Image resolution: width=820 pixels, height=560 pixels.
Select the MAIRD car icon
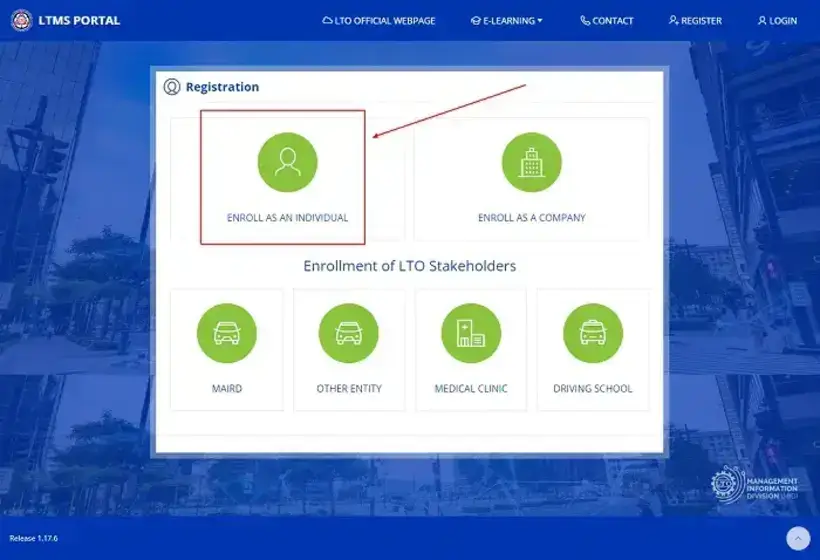coord(226,333)
